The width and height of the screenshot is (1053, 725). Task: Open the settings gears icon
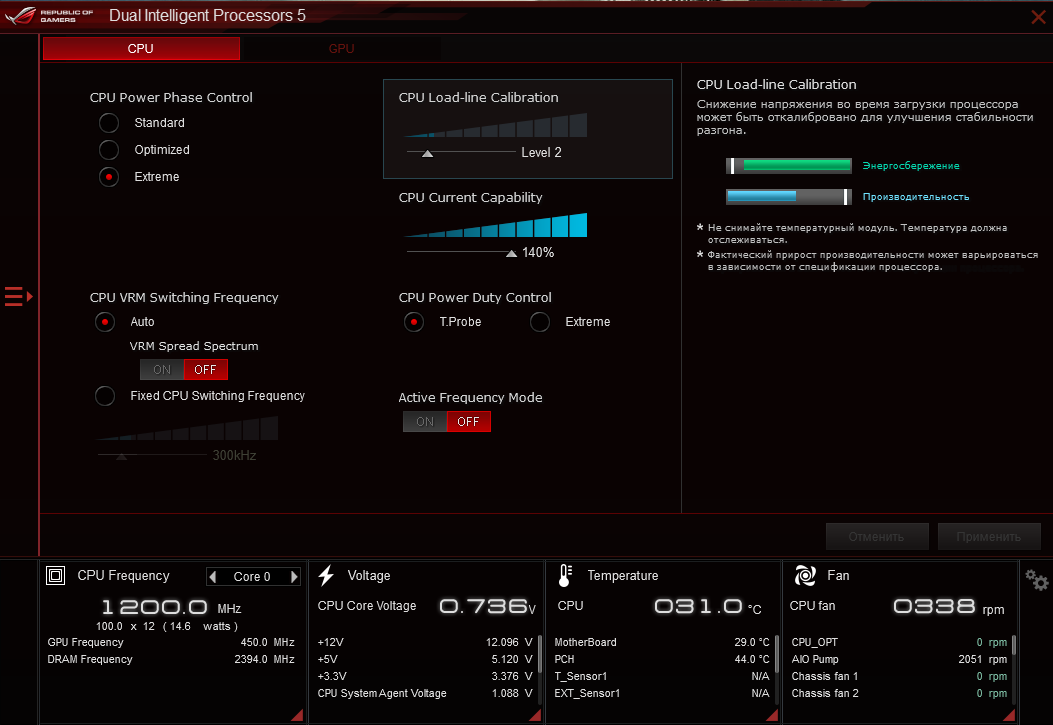pos(1037,579)
